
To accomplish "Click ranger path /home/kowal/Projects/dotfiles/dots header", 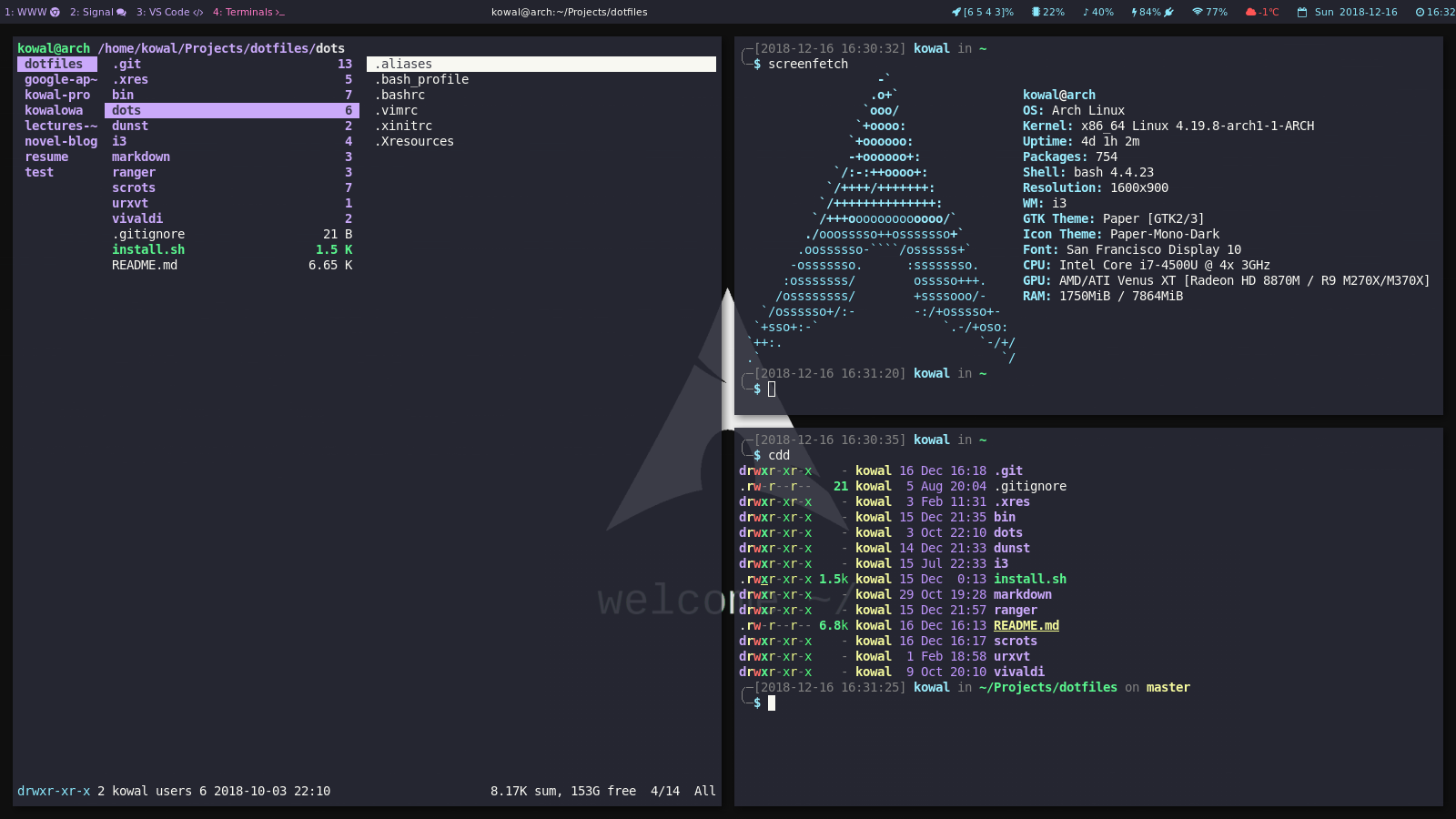I will tap(221, 48).
